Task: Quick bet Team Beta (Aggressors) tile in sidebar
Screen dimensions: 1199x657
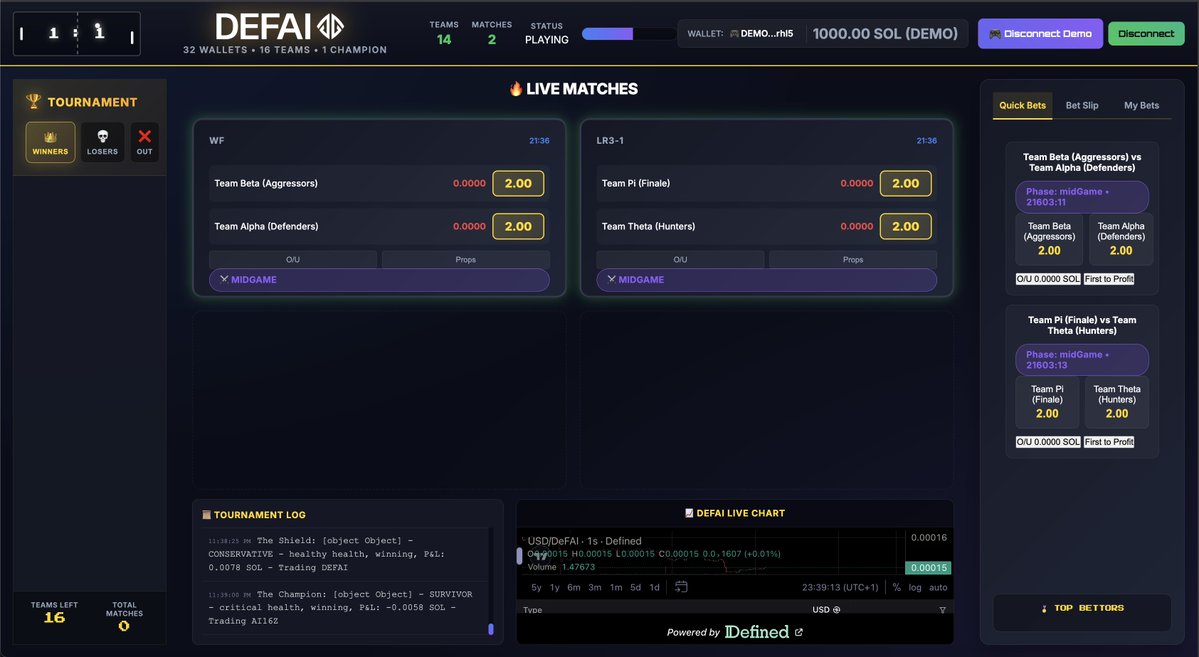Action: [1049, 239]
